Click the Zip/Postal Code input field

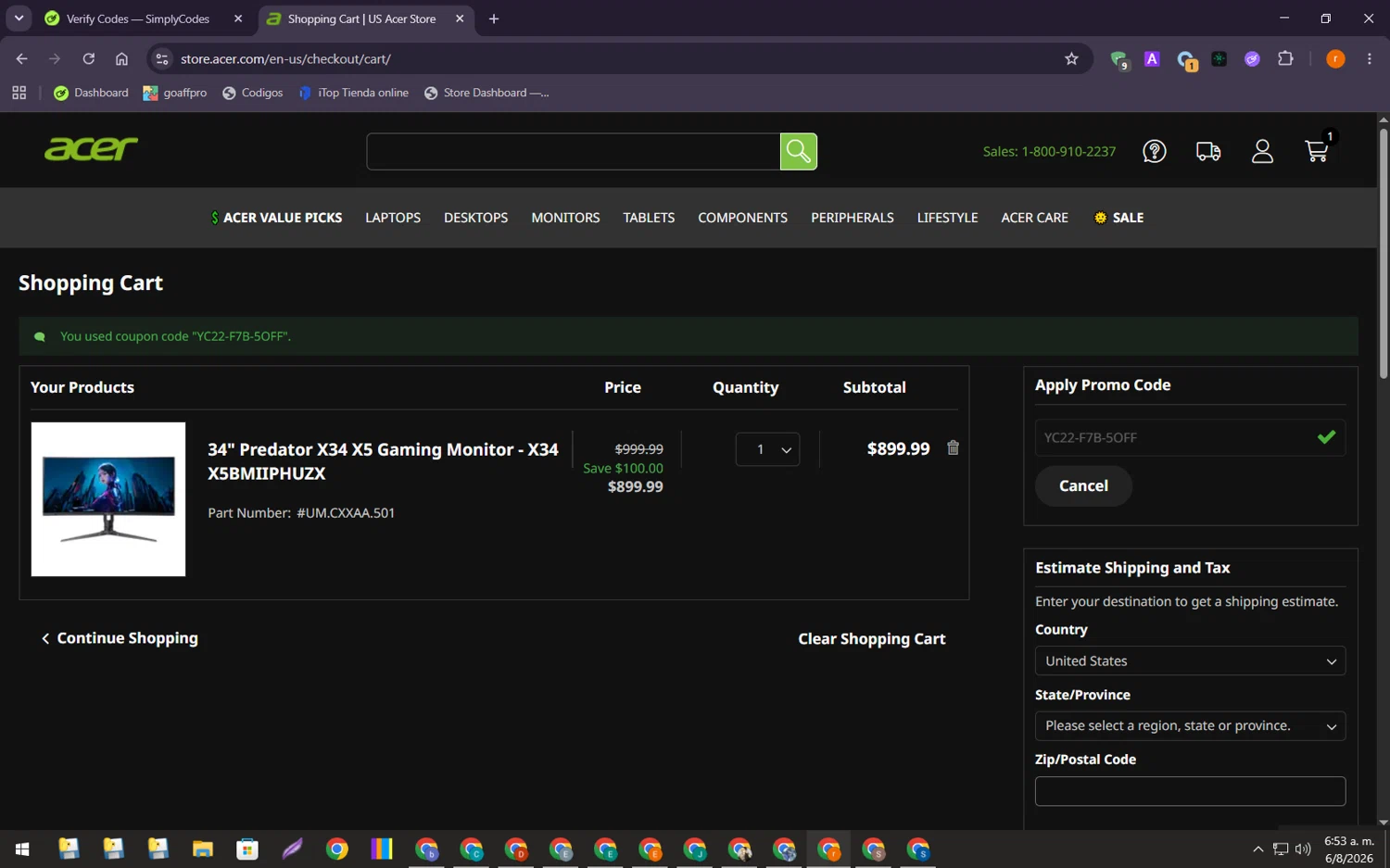1190,791
